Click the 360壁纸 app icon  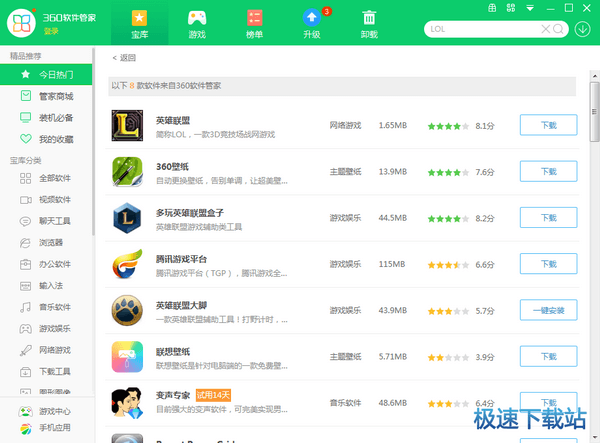[127, 172]
